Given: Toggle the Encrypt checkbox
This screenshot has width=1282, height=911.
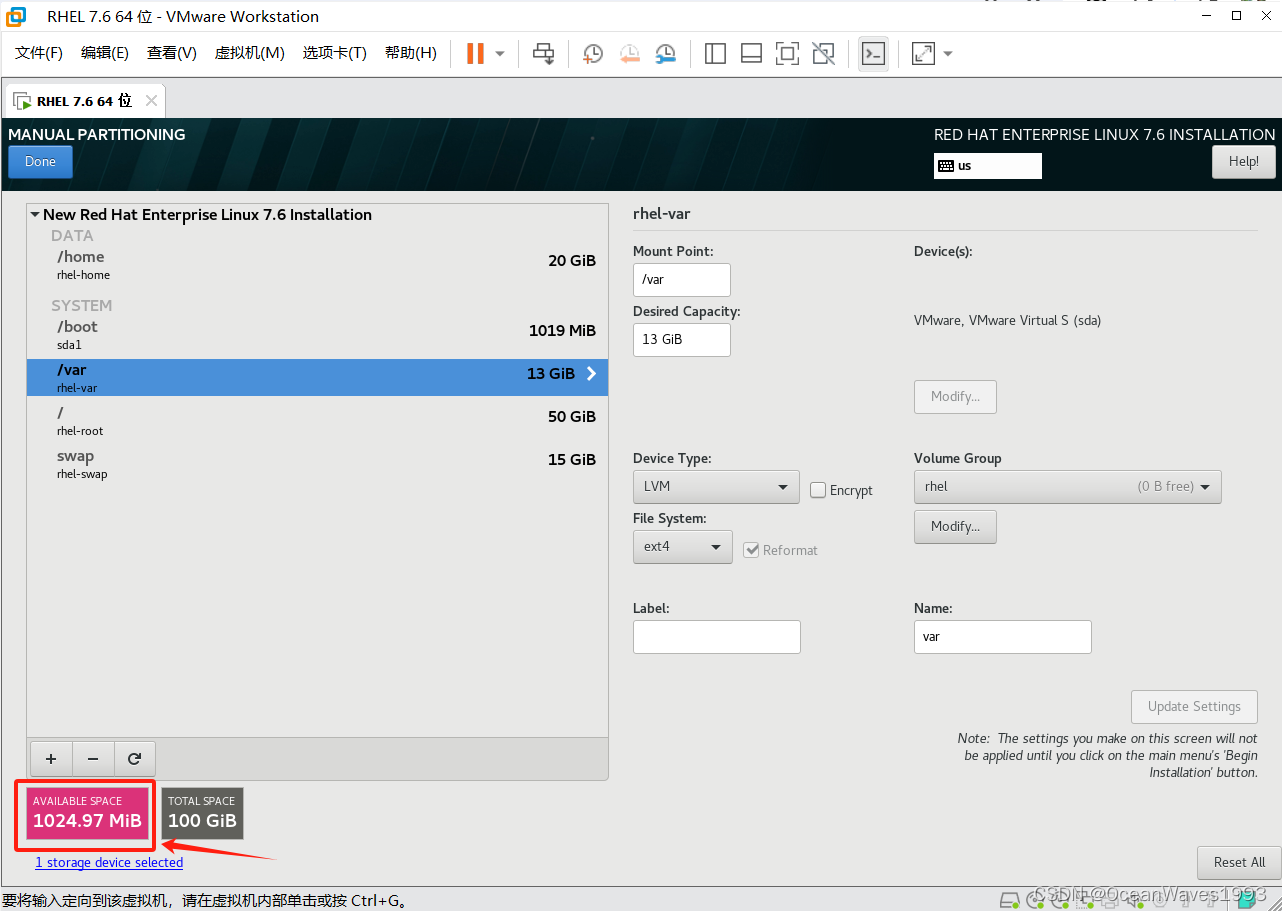Looking at the screenshot, I should pos(818,490).
